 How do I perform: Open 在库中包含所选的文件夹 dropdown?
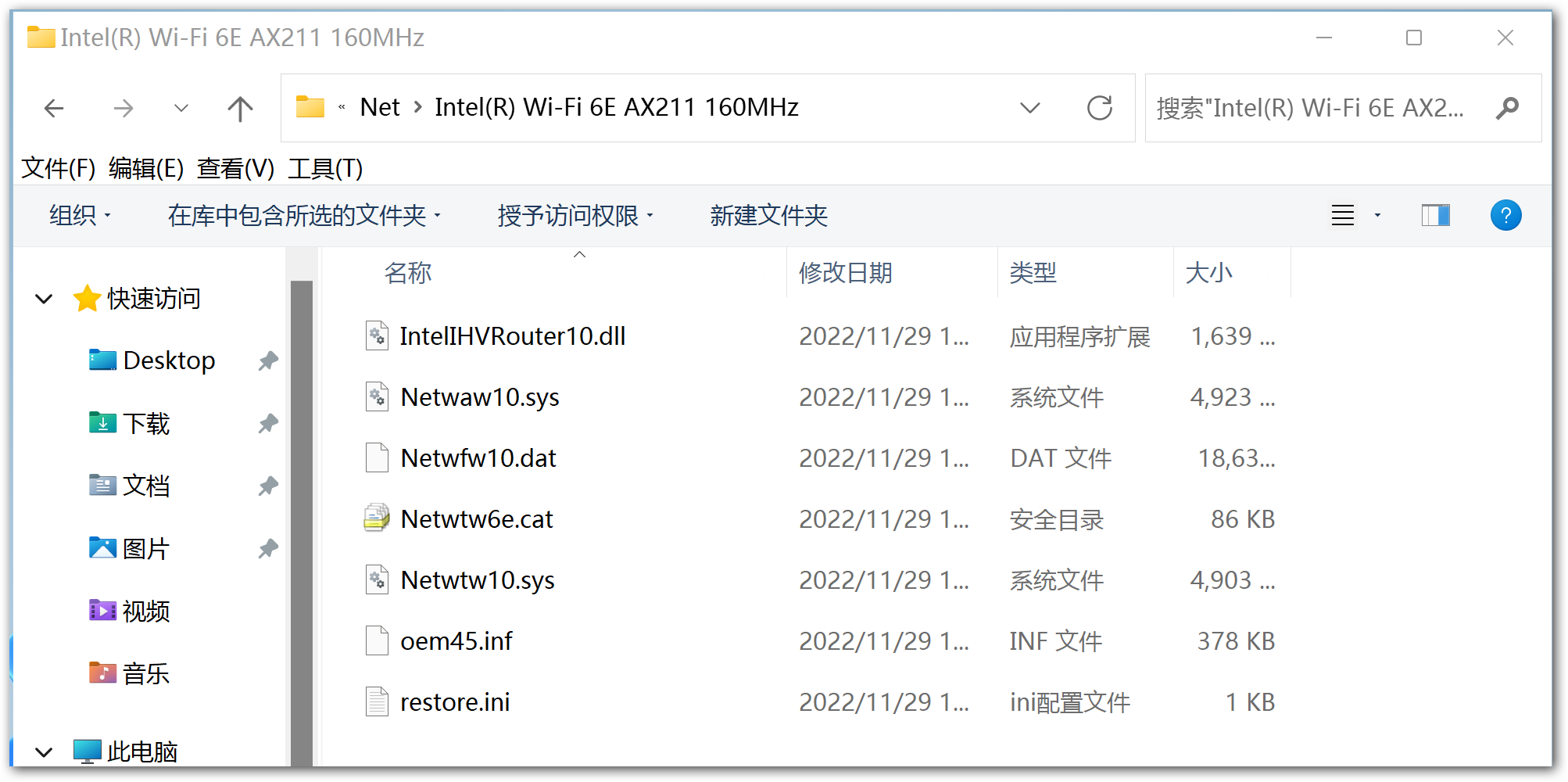tap(304, 215)
